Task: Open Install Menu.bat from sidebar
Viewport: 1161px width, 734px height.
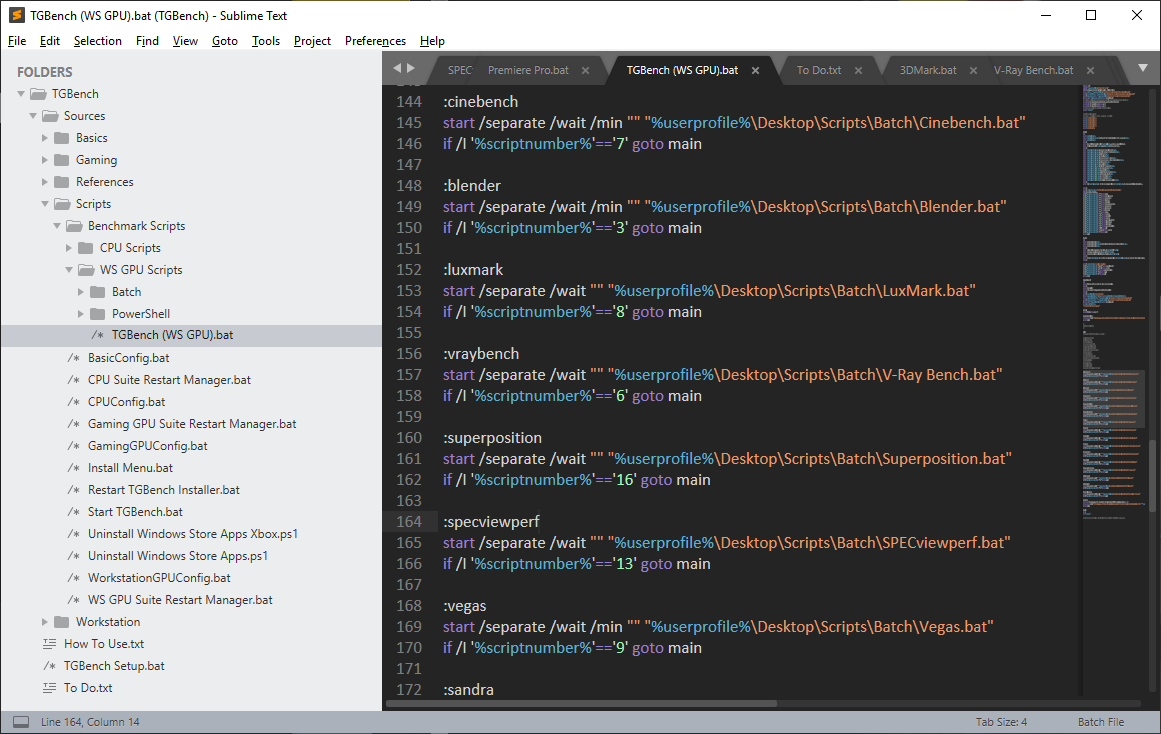Action: (x=130, y=468)
